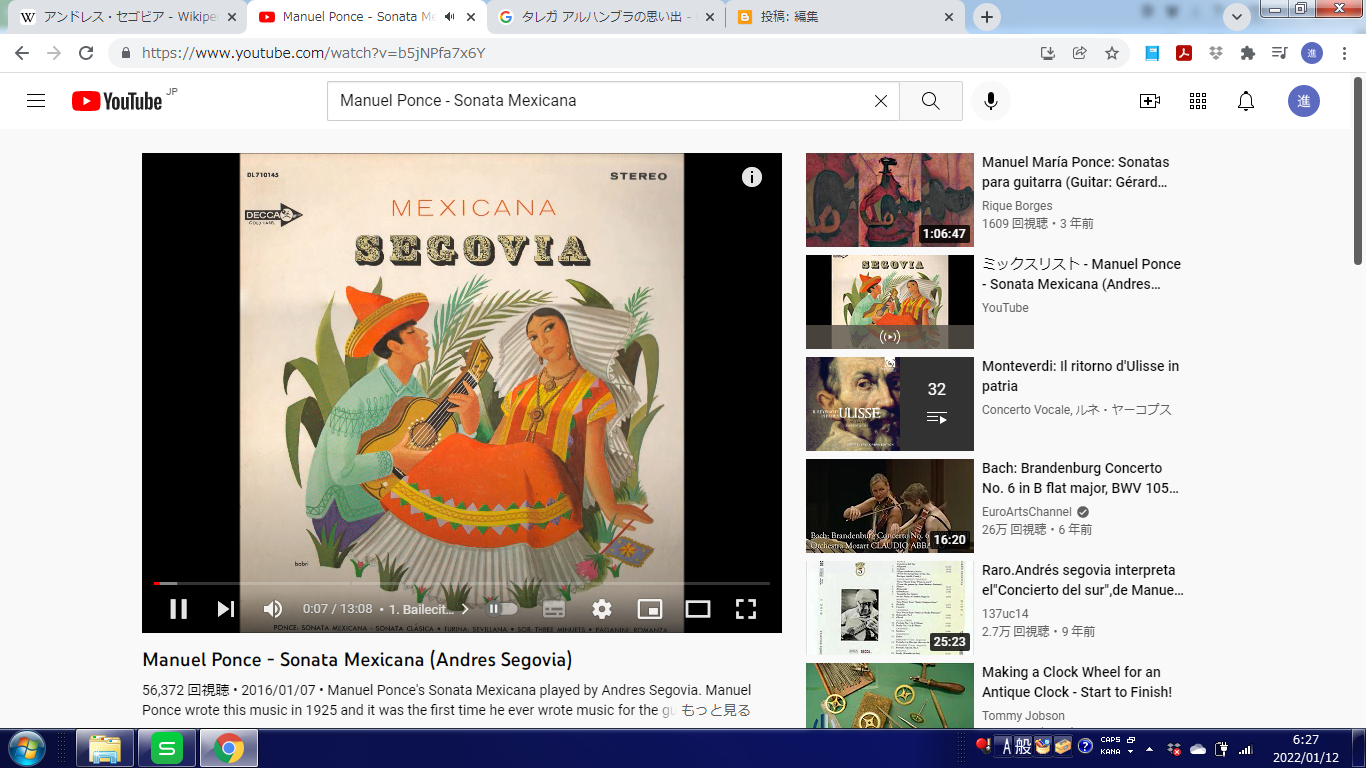
Task: Expand chapter '1. Bailecit...' in the player
Action: [x=429, y=608]
